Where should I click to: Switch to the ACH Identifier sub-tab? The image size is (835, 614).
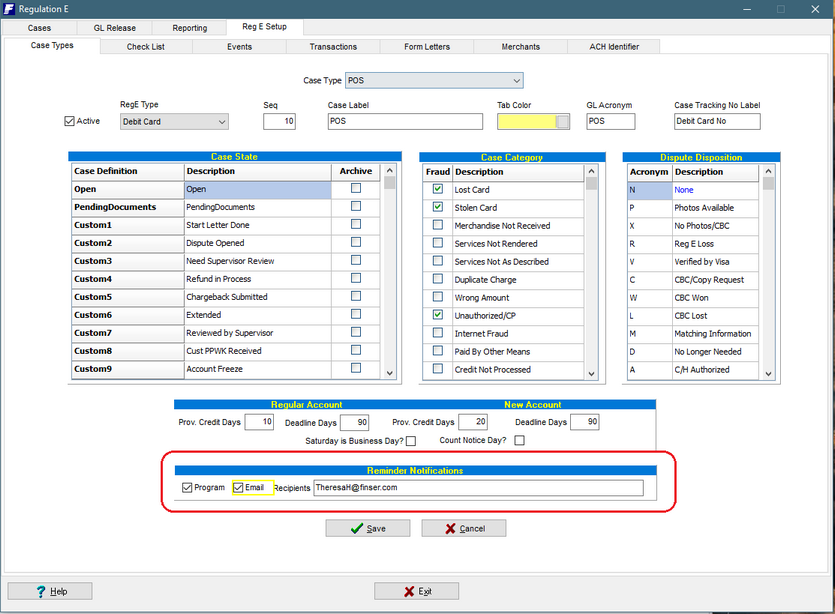[614, 47]
